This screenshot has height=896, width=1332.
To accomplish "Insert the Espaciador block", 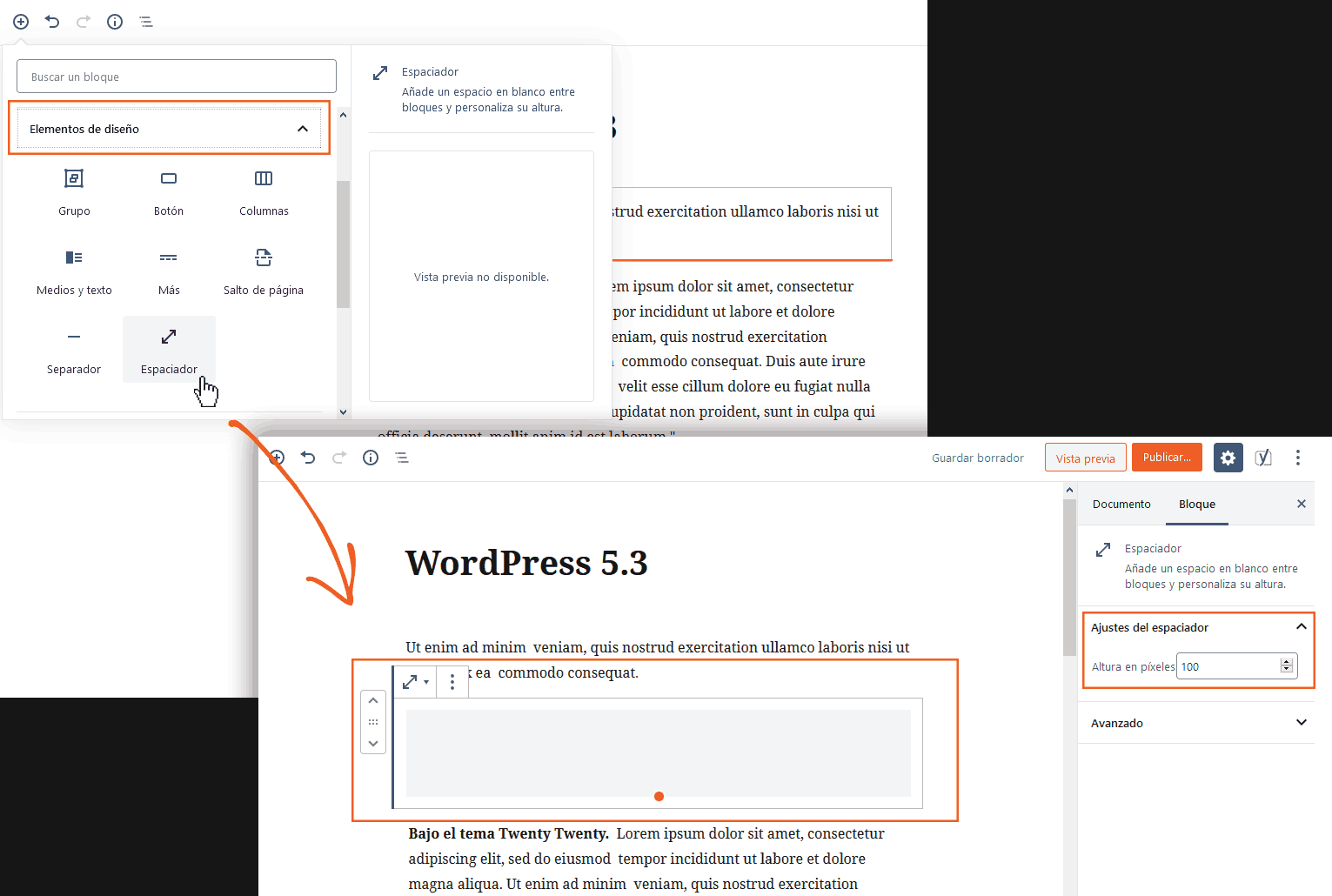I will pyautogui.click(x=169, y=348).
